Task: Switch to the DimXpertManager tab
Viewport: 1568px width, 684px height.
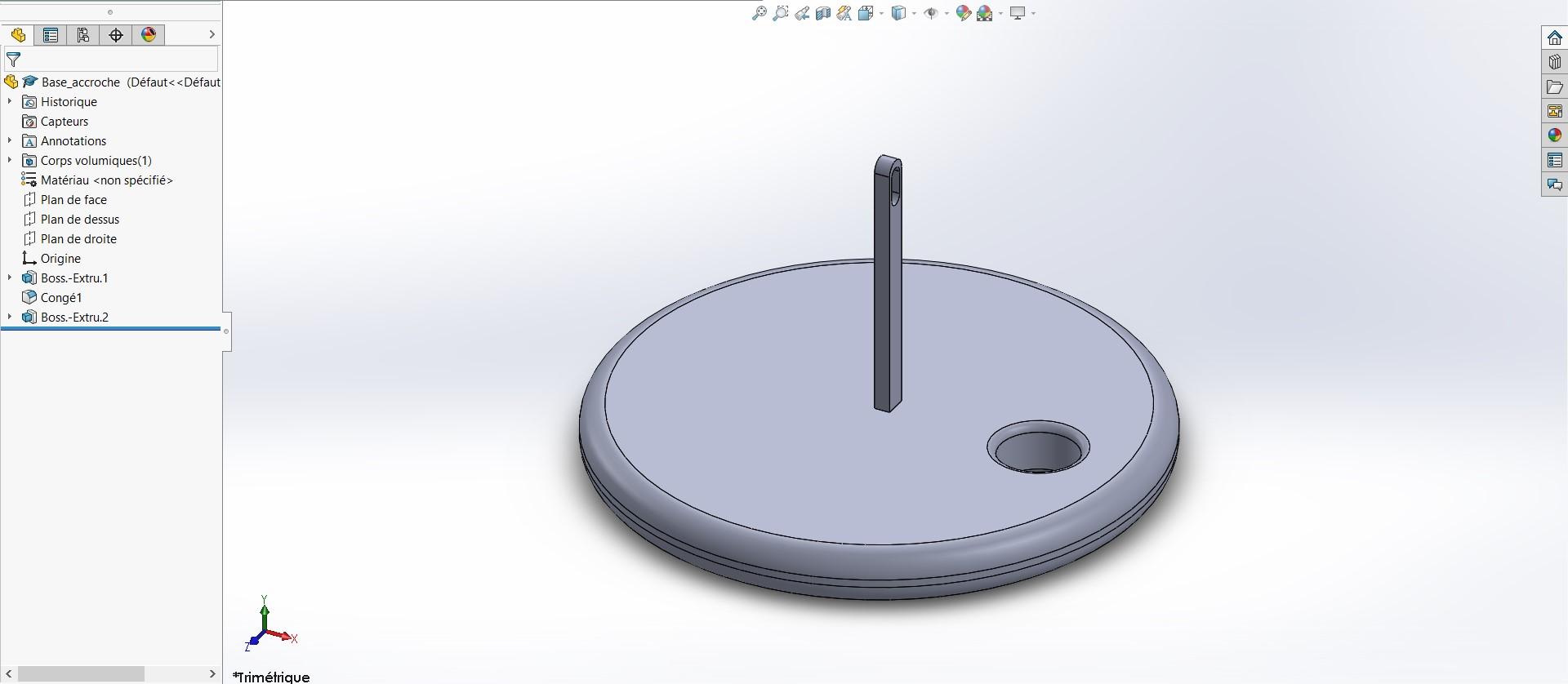Action: [x=116, y=35]
